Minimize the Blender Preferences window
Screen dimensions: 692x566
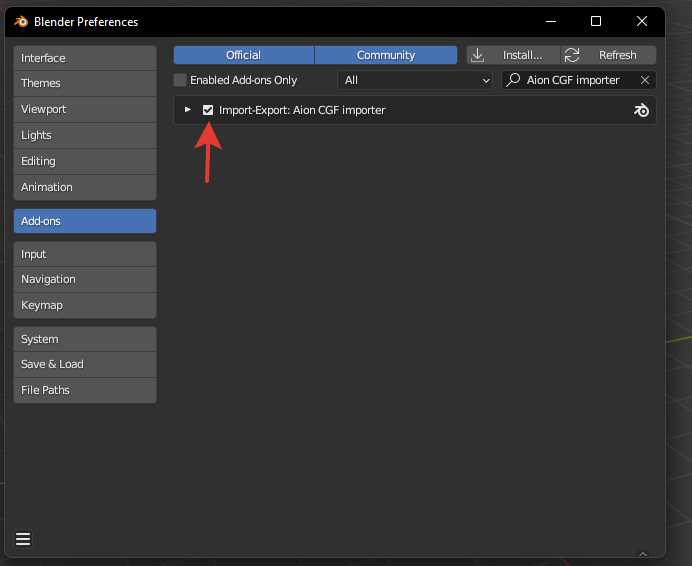[551, 21]
